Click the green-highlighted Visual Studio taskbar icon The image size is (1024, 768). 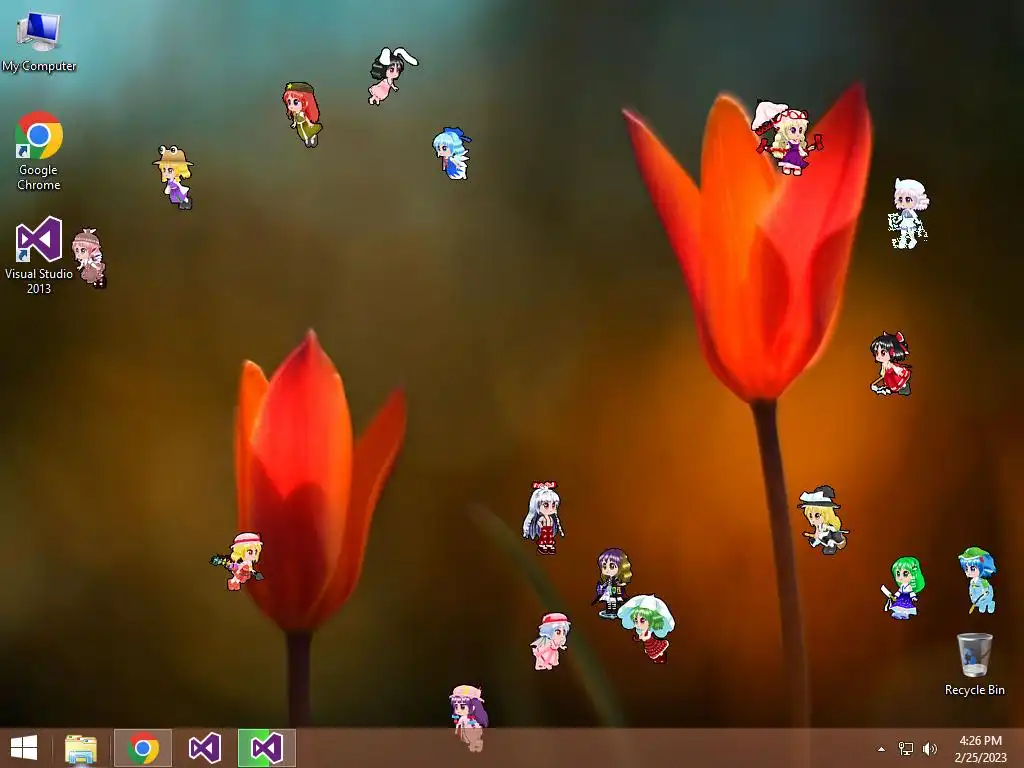266,748
